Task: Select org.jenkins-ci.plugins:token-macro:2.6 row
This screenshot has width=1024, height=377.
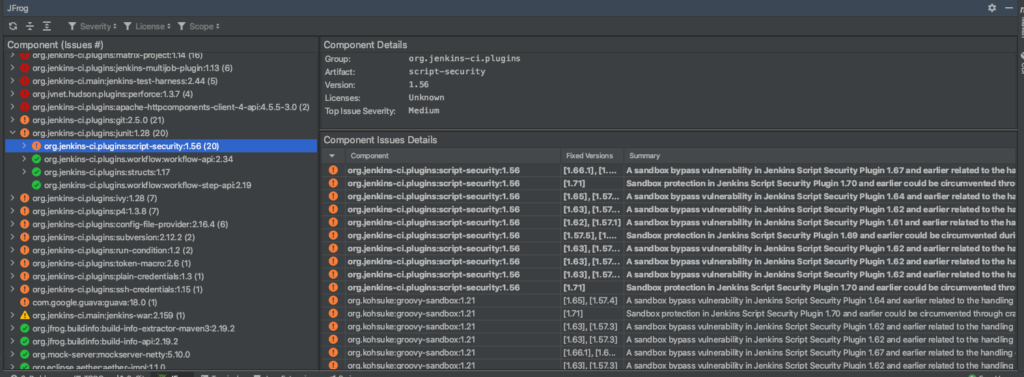Action: [x=112, y=263]
